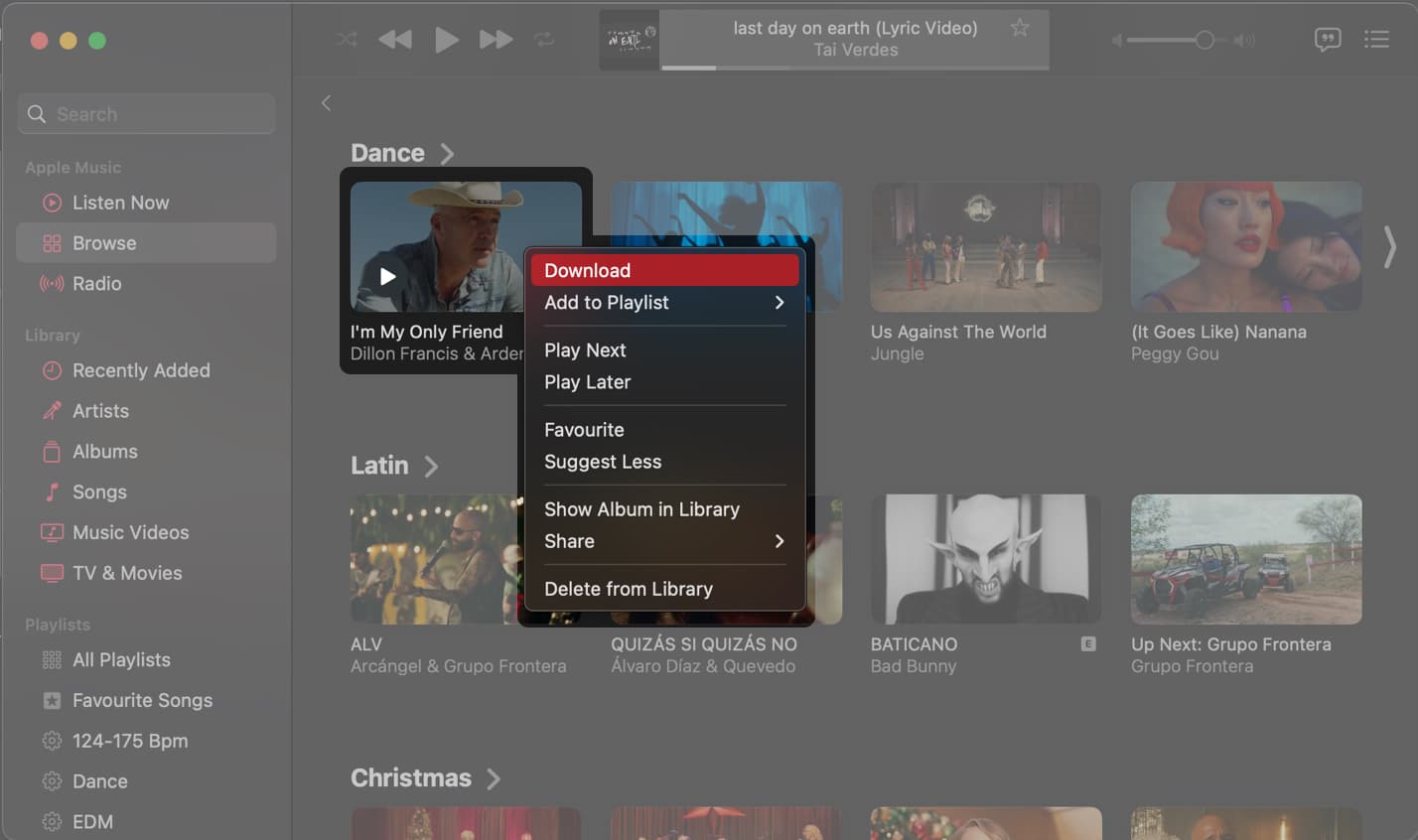Select Play Later in context menu

[x=664, y=382]
